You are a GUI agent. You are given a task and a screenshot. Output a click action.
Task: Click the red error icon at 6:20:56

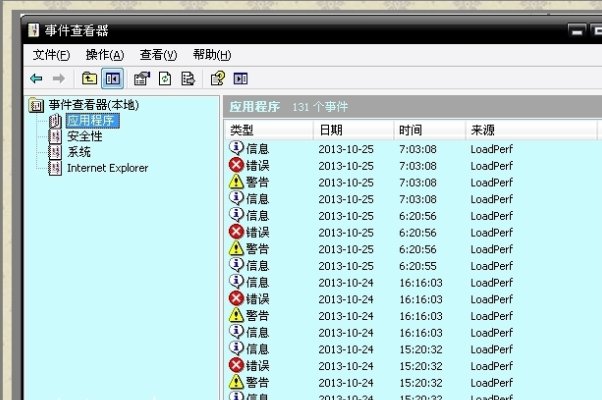pos(236,231)
